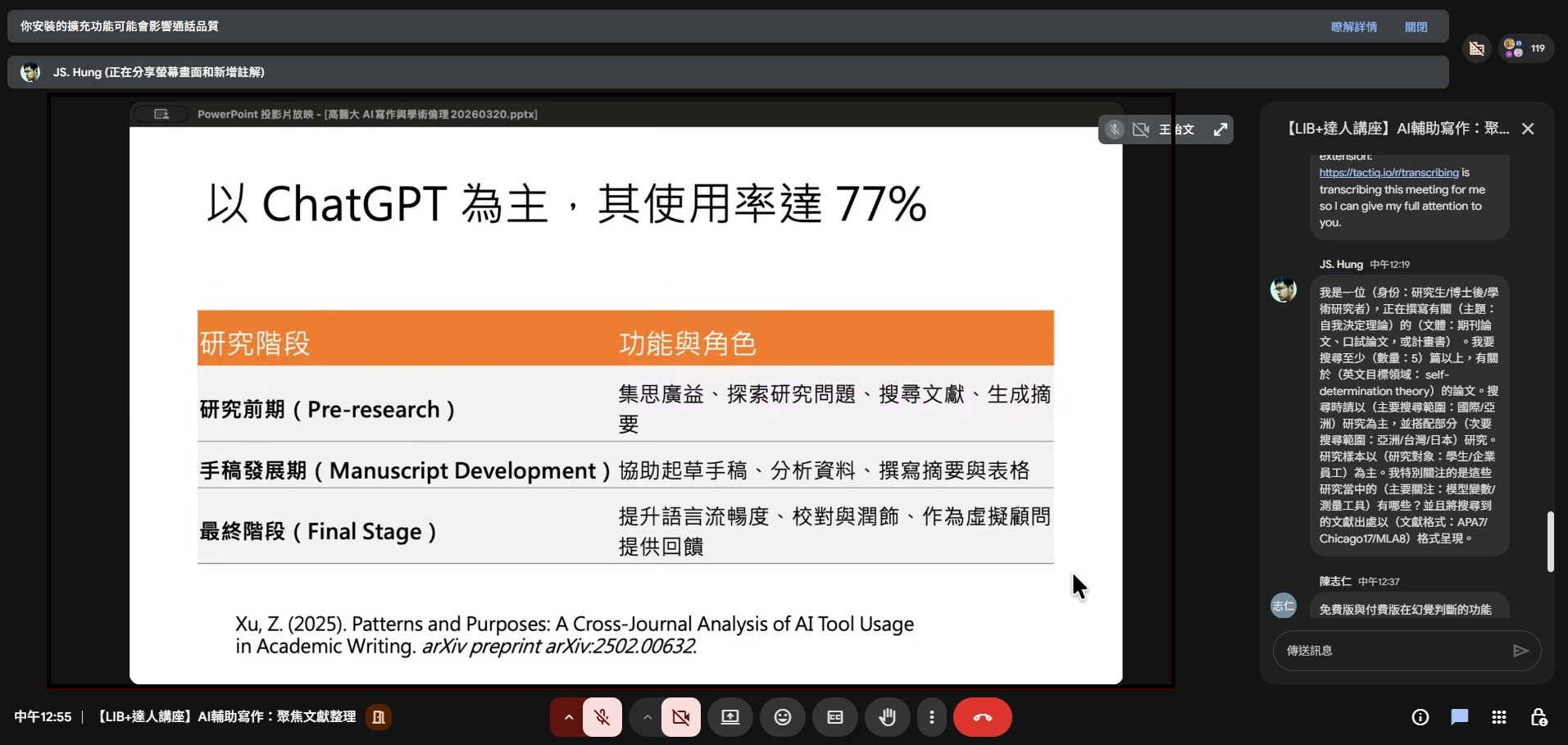Expand video settings chevron

click(647, 717)
